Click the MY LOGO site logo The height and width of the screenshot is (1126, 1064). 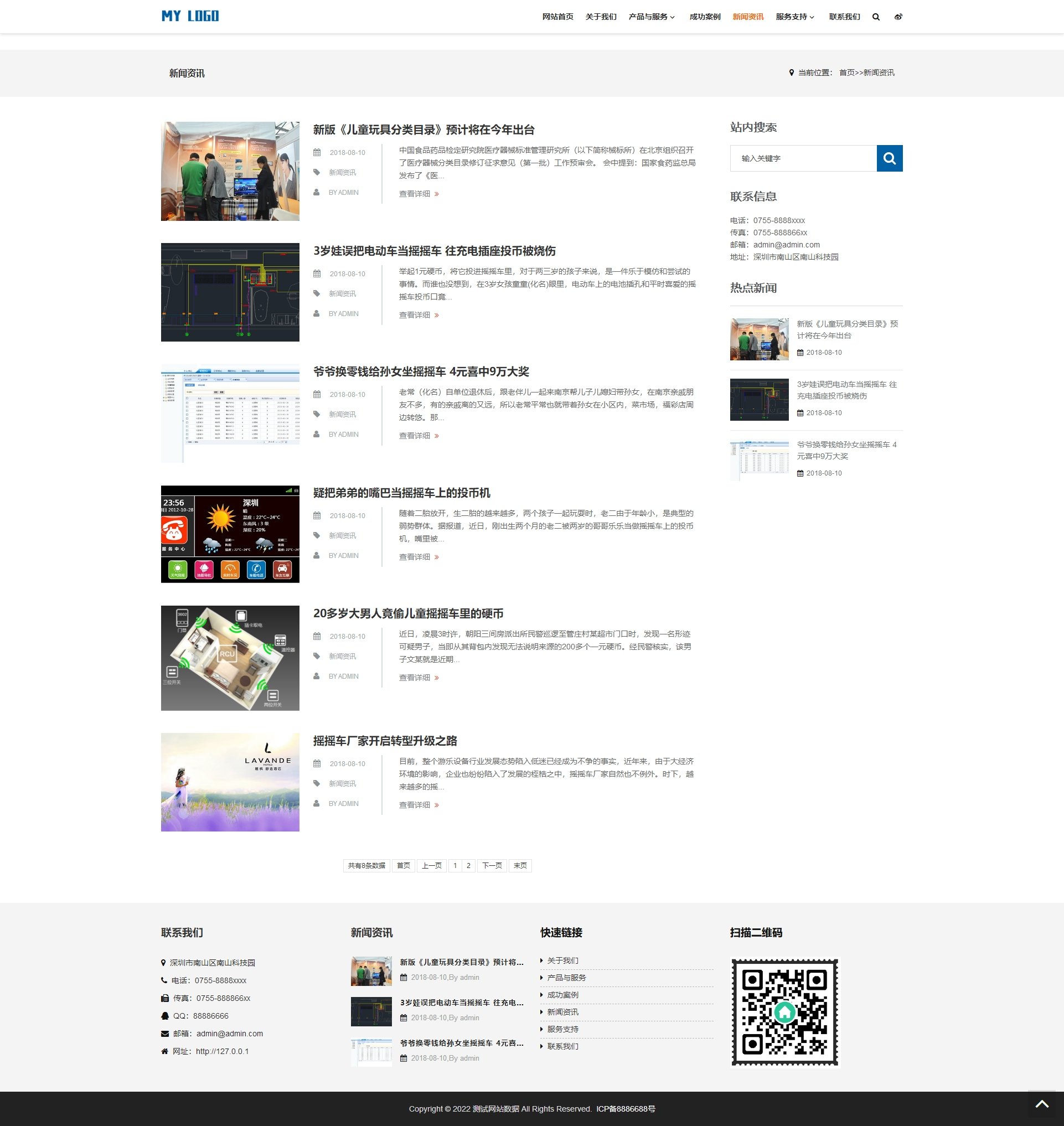[x=190, y=16]
